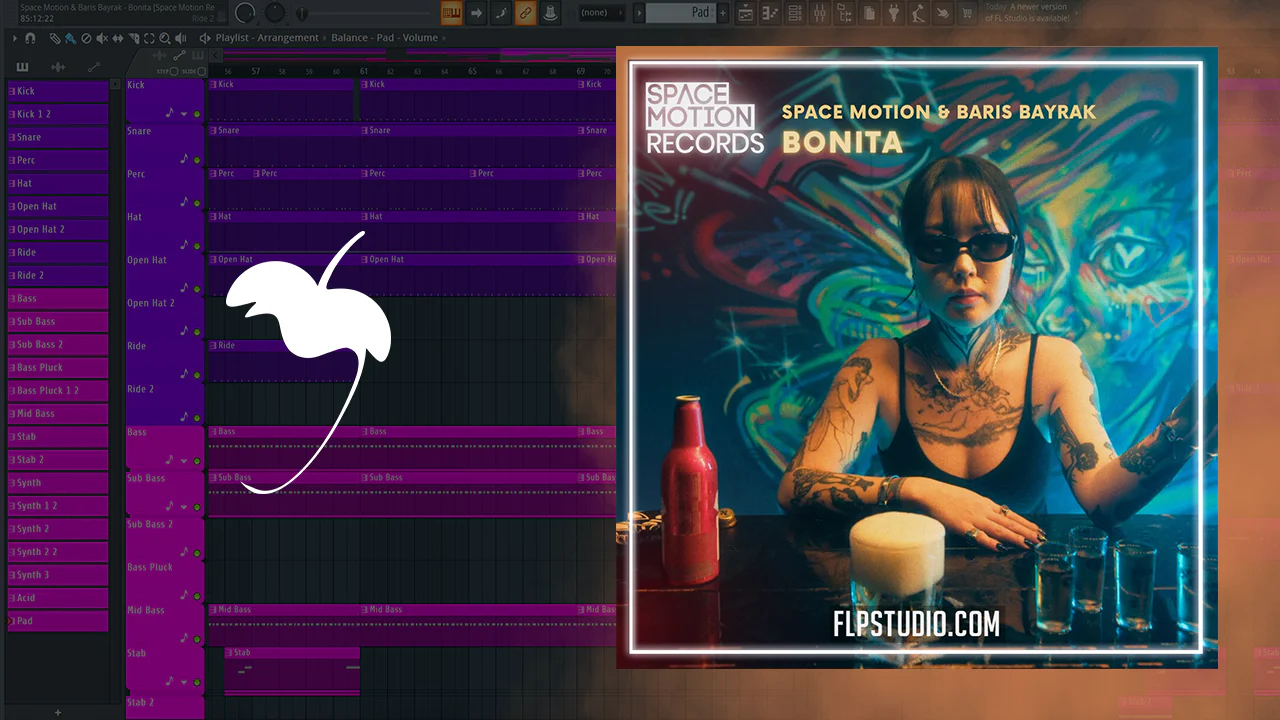Select the Slice tool icon

tap(134, 38)
